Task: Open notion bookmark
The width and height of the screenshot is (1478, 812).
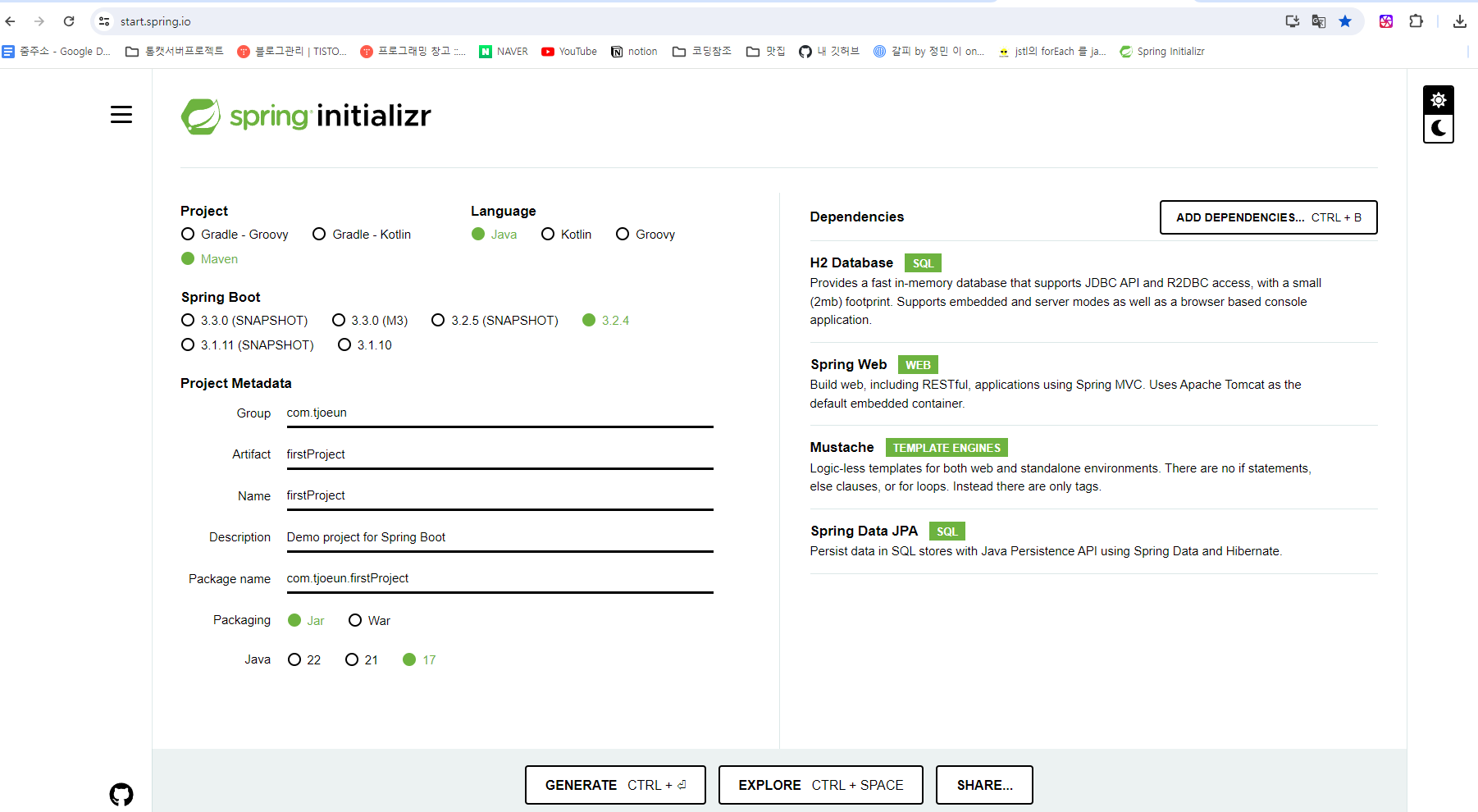Action: [x=634, y=52]
